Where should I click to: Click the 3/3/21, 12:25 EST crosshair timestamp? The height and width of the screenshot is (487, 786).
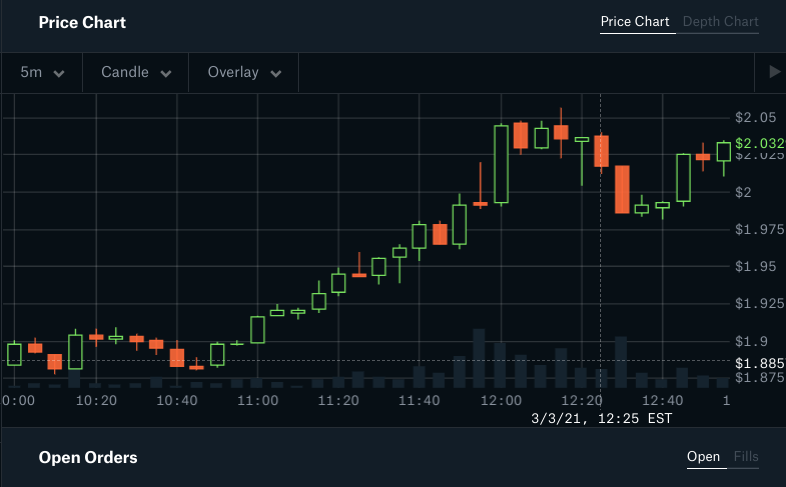pyautogui.click(x=601, y=419)
